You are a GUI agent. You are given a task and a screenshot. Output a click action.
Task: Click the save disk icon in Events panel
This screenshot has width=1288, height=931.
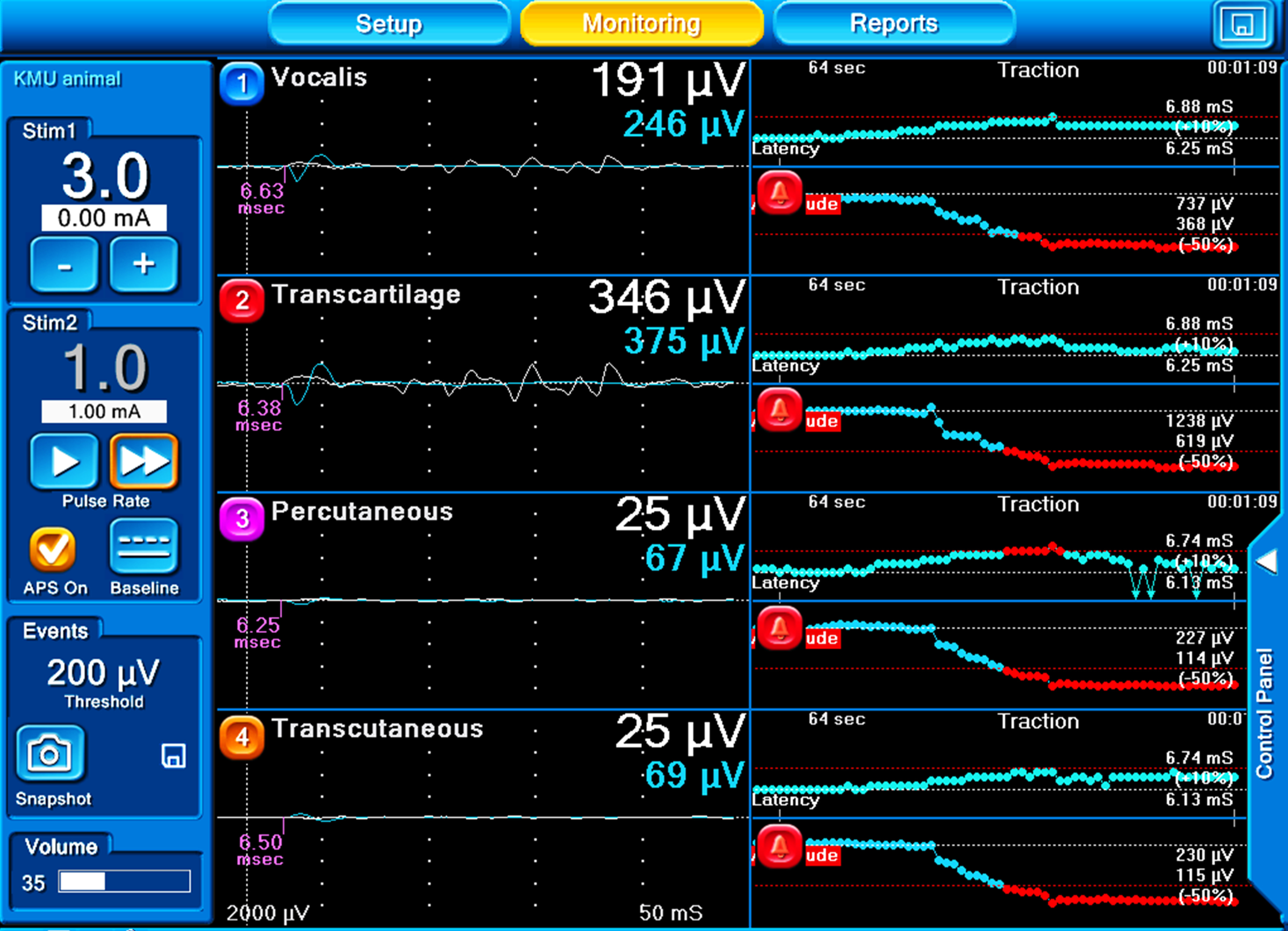(x=173, y=756)
